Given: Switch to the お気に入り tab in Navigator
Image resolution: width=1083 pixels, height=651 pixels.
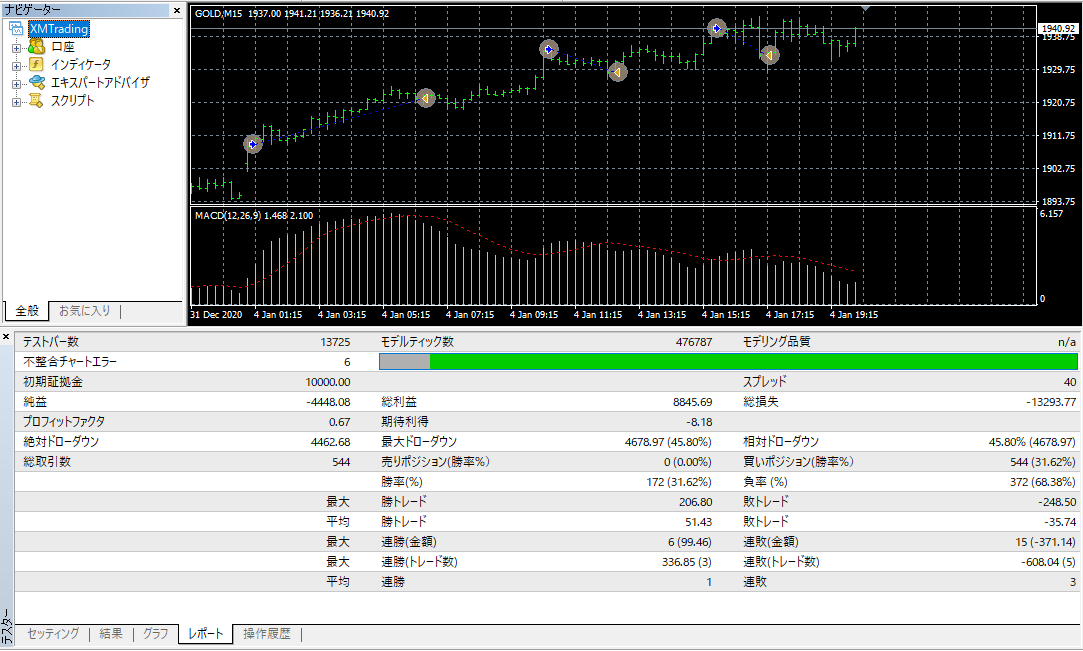Looking at the screenshot, I should (x=84, y=311).
